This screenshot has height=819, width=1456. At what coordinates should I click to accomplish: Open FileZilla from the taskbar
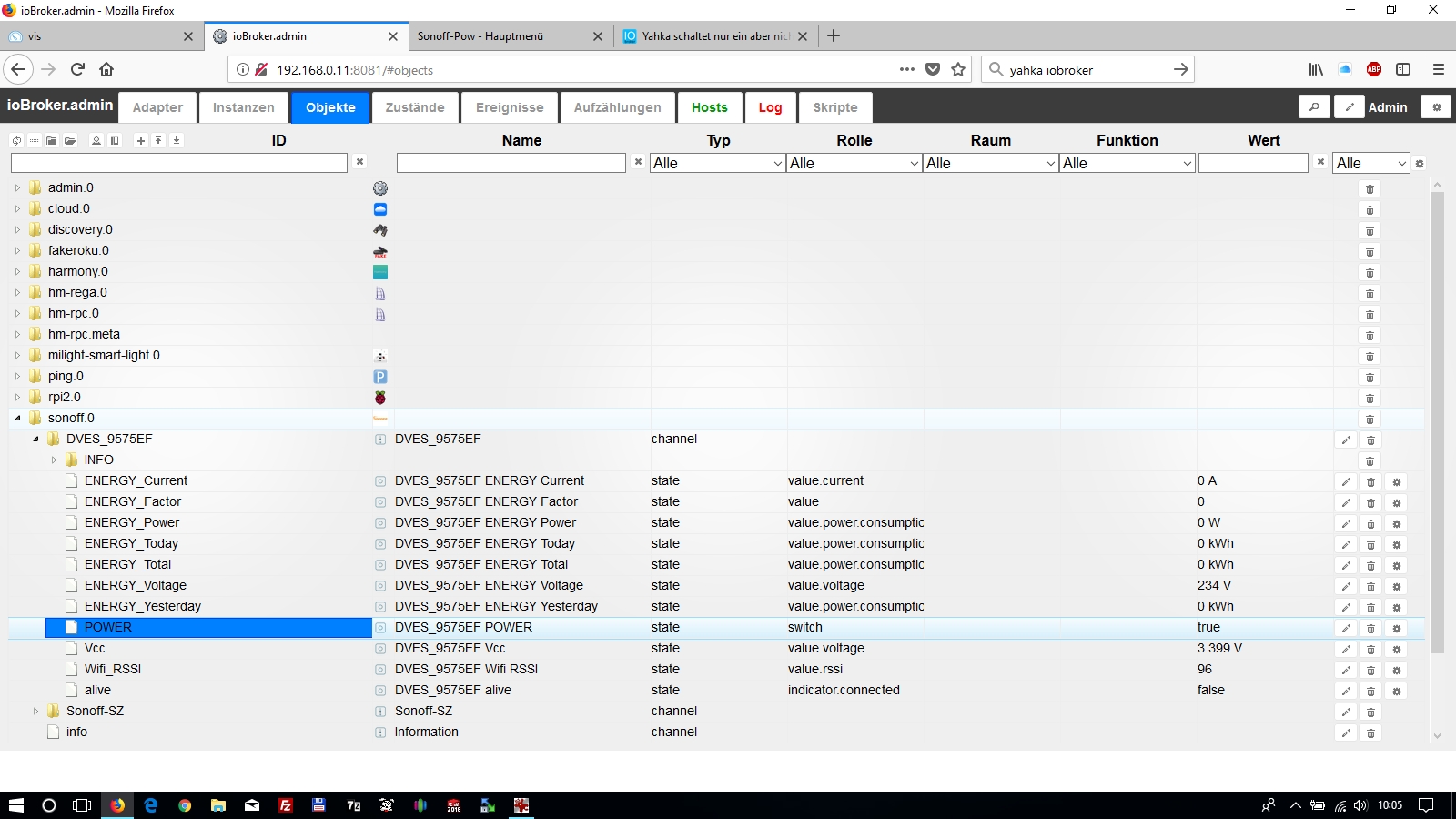point(286,805)
